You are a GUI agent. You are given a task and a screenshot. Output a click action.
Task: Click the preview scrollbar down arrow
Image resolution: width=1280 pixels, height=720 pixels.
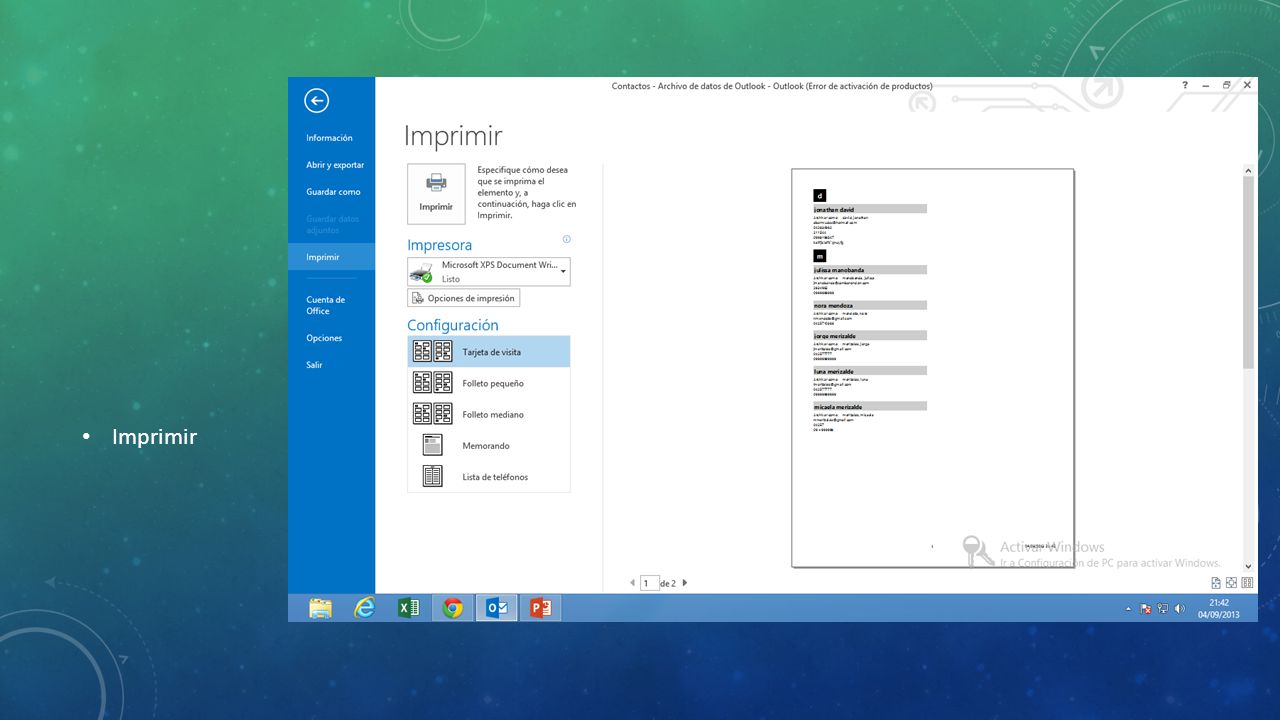click(1248, 566)
